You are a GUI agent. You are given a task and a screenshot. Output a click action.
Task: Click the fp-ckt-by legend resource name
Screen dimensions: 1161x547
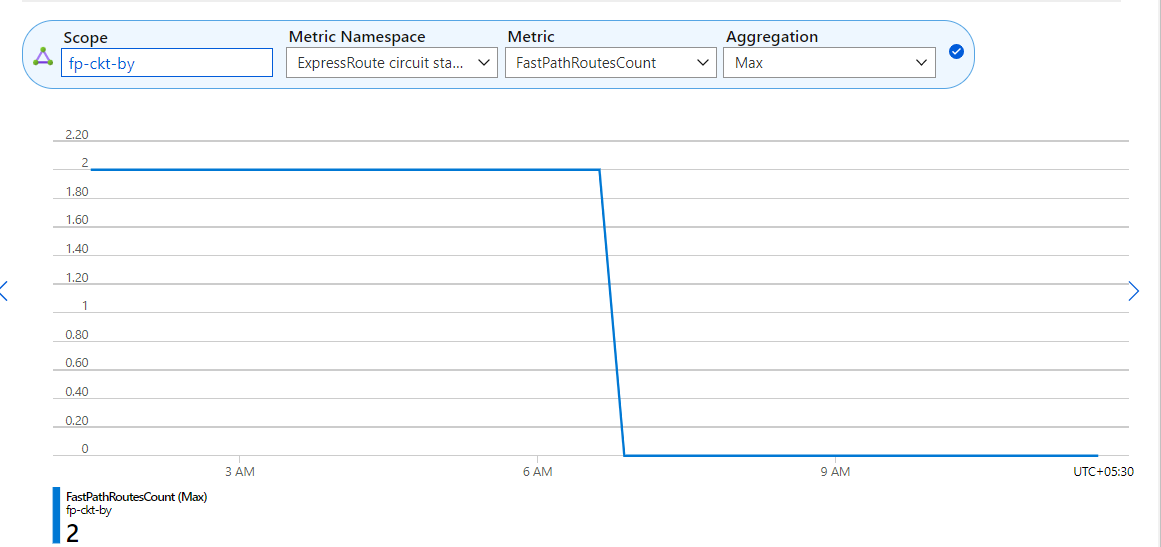click(89, 510)
